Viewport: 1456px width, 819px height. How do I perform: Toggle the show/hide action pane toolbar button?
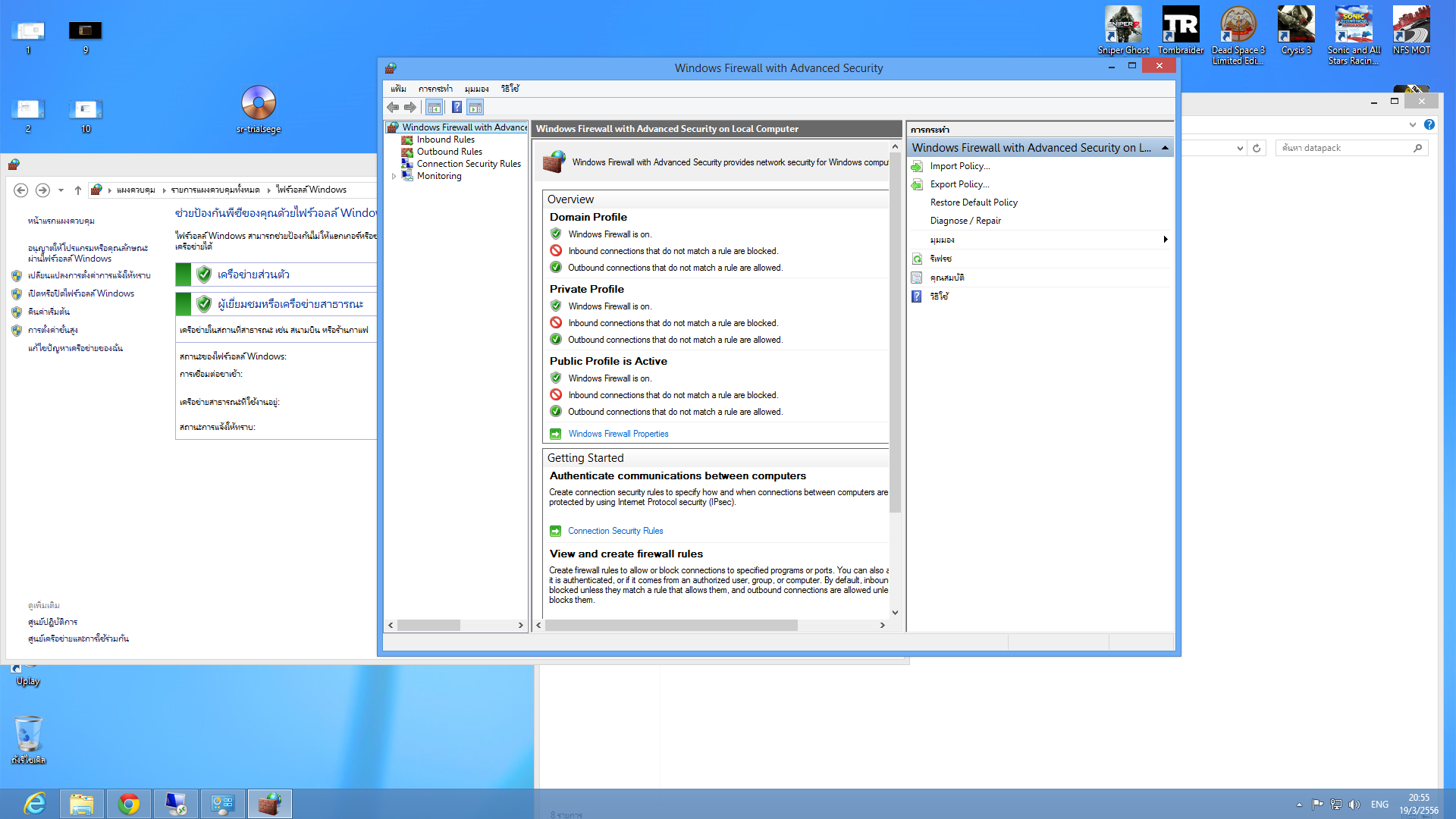[x=475, y=108]
